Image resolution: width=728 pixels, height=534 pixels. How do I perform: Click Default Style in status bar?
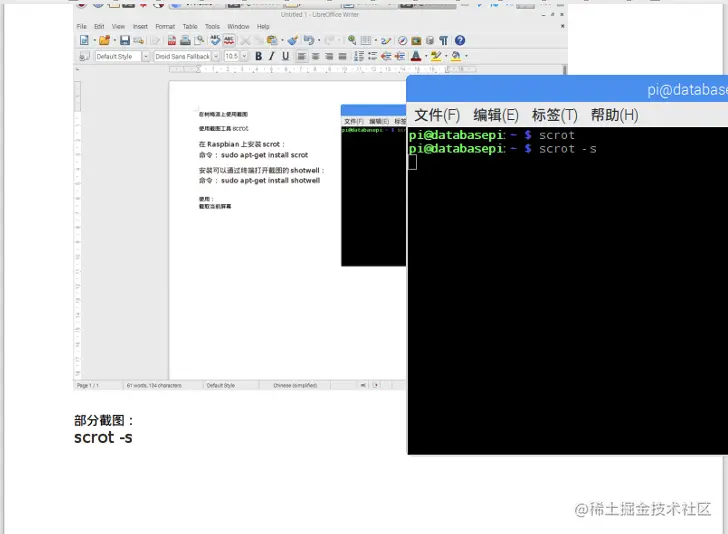pos(221,385)
